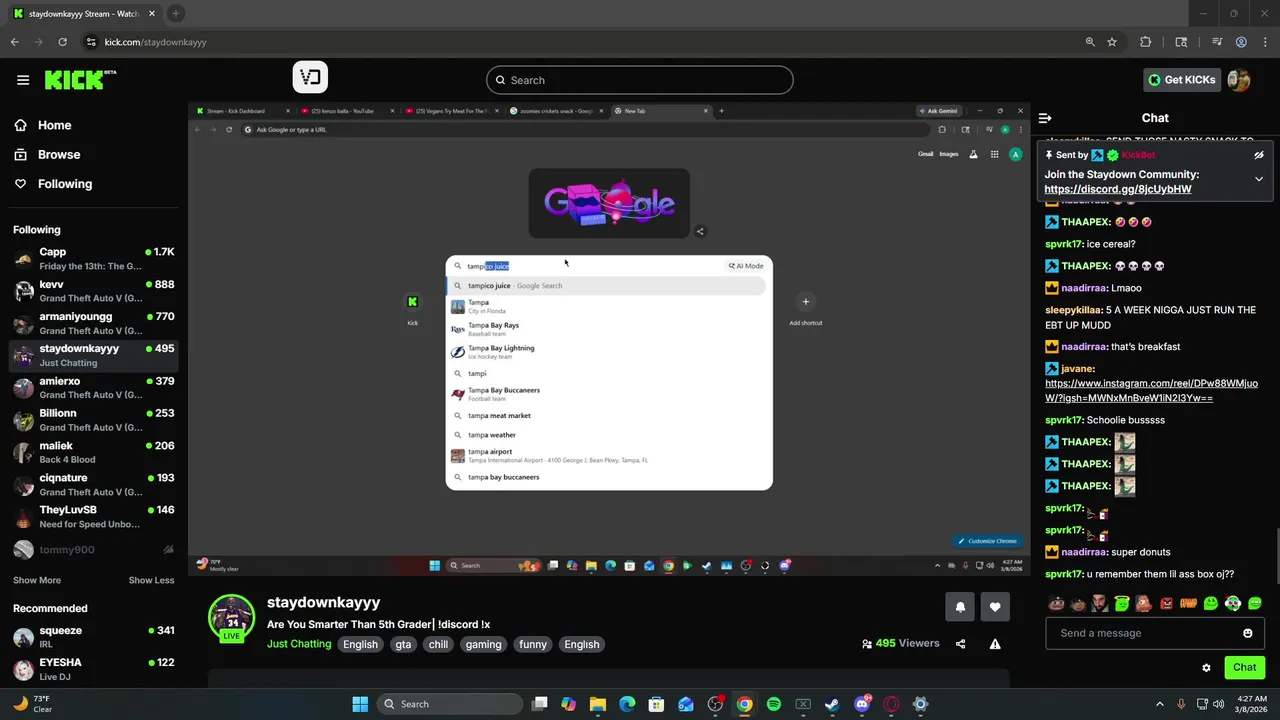Insert the headphones green emote
The image size is (1280, 720).
(1233, 603)
